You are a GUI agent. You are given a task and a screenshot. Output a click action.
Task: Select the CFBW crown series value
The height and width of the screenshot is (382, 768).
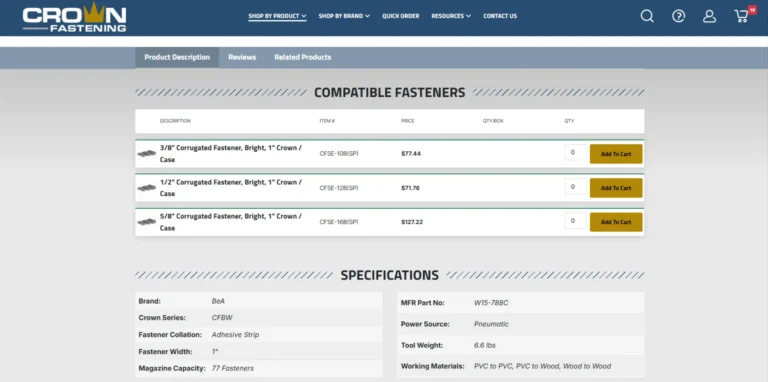pyautogui.click(x=222, y=318)
